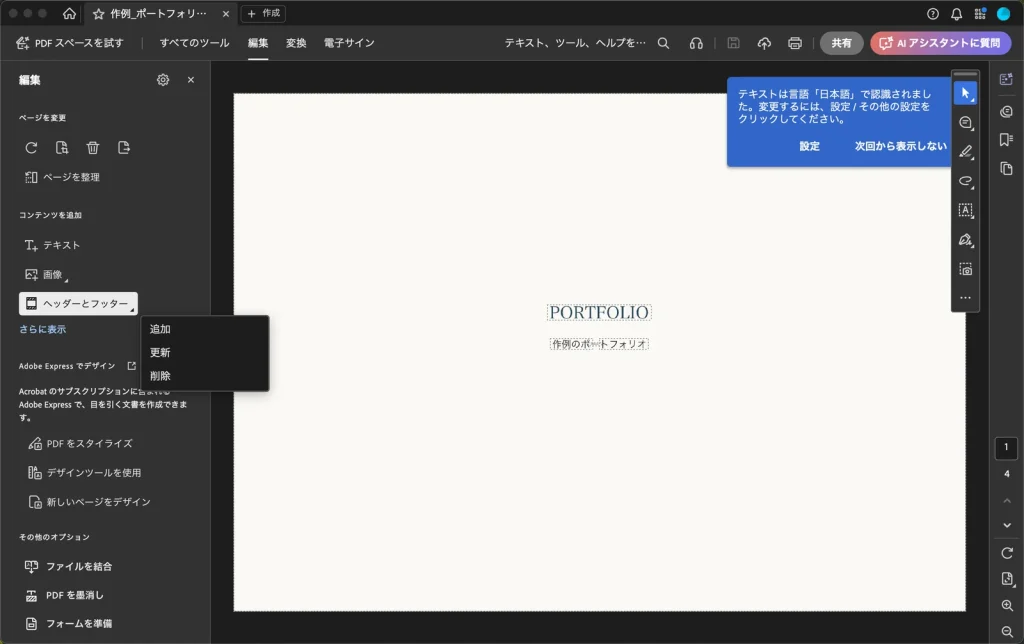
Task: Open the apps grid icon
Action: point(980,14)
